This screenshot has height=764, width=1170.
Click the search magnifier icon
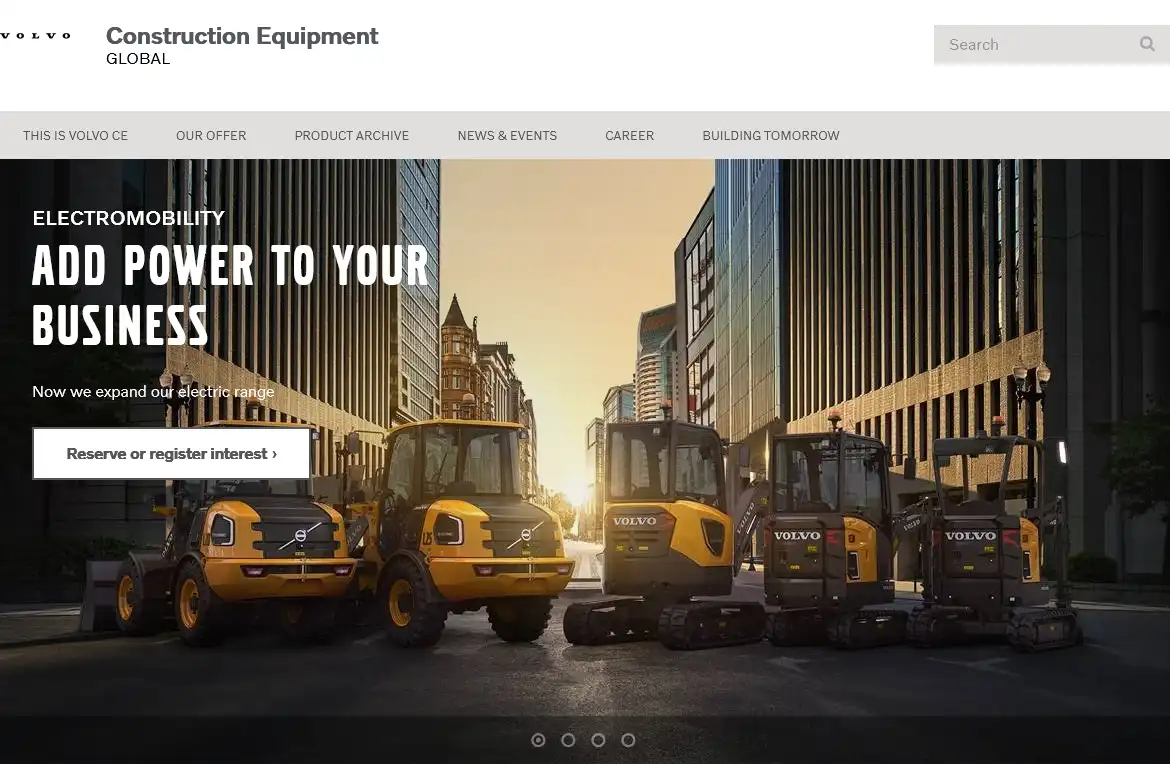[1147, 44]
